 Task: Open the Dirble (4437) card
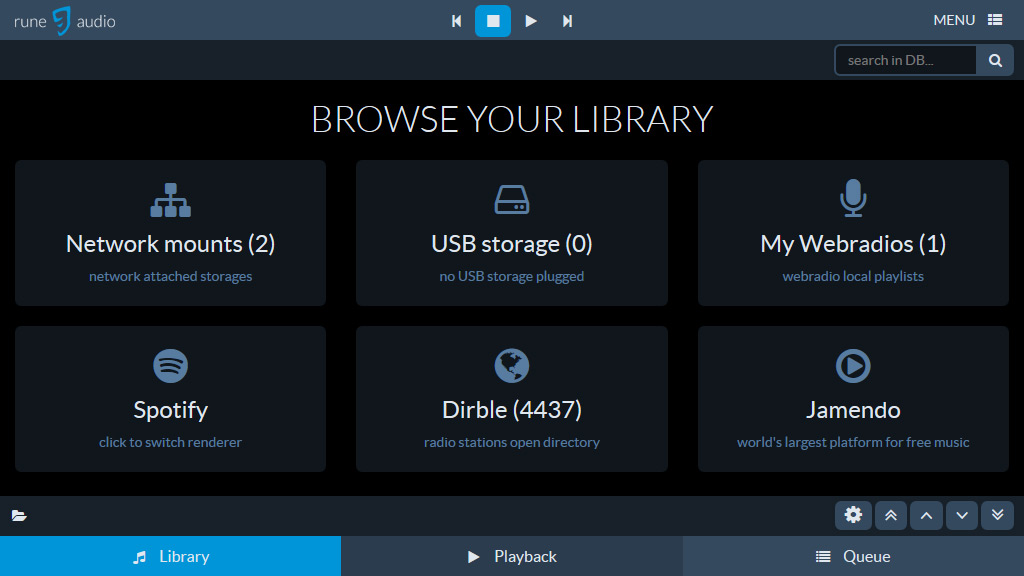coord(512,399)
